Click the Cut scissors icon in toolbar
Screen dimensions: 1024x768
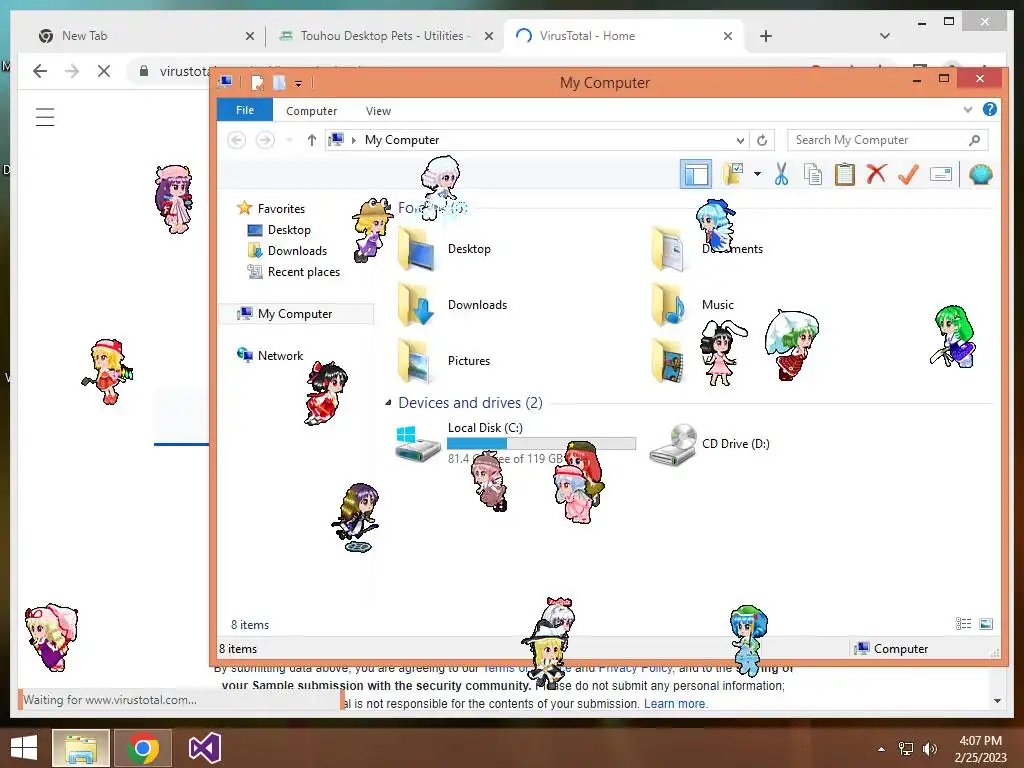(781, 174)
